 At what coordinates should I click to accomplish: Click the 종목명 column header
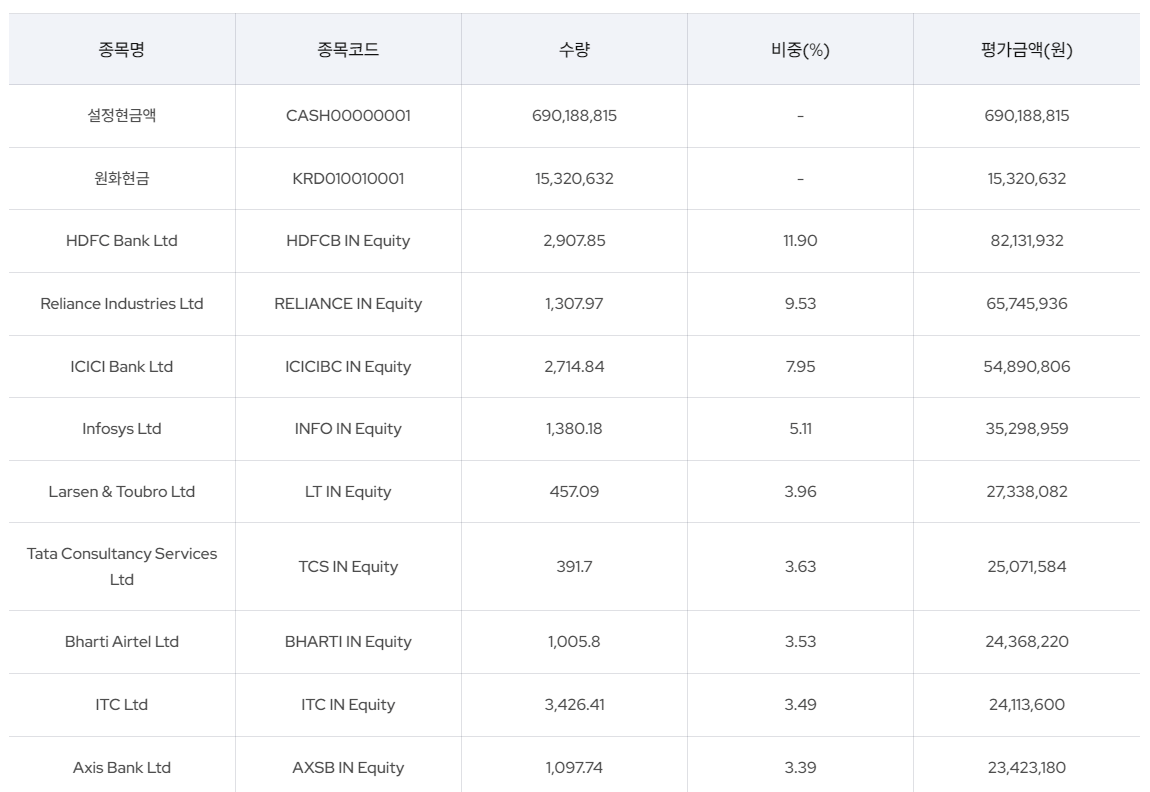(x=122, y=50)
